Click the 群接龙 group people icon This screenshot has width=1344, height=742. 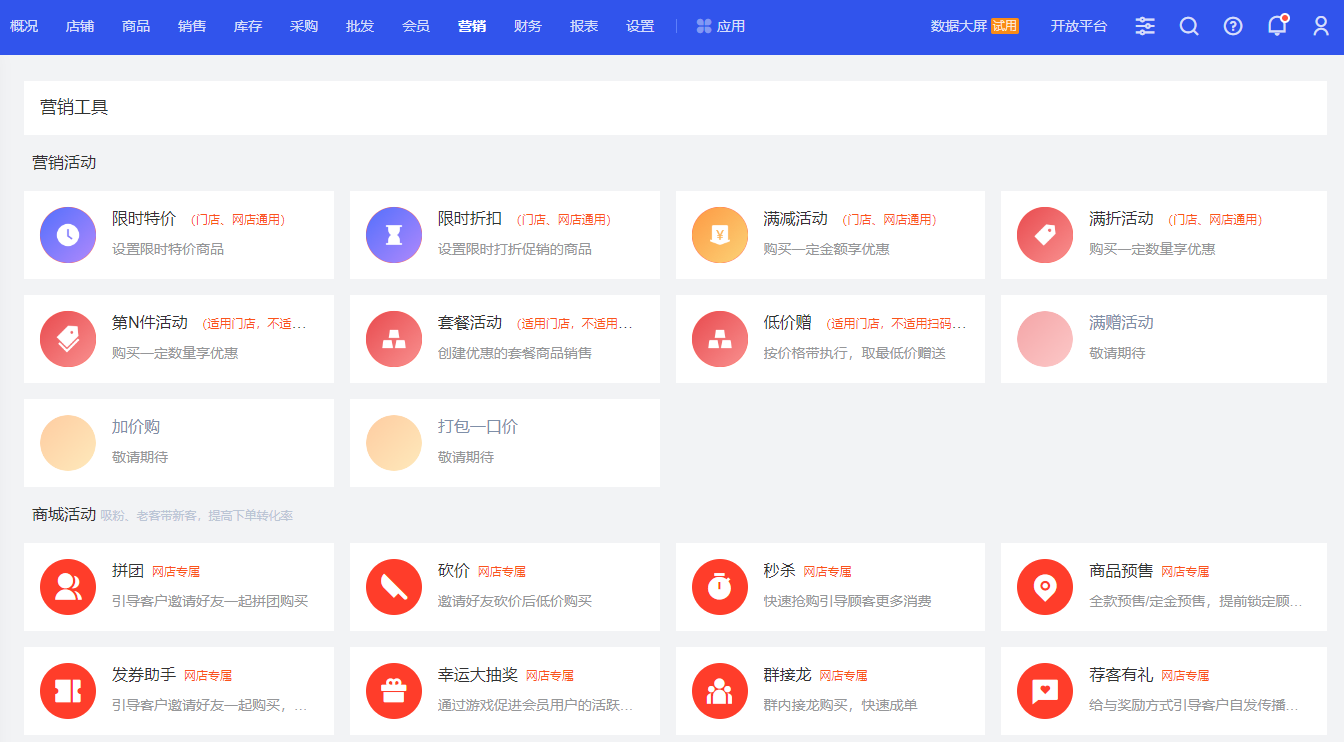click(x=720, y=691)
